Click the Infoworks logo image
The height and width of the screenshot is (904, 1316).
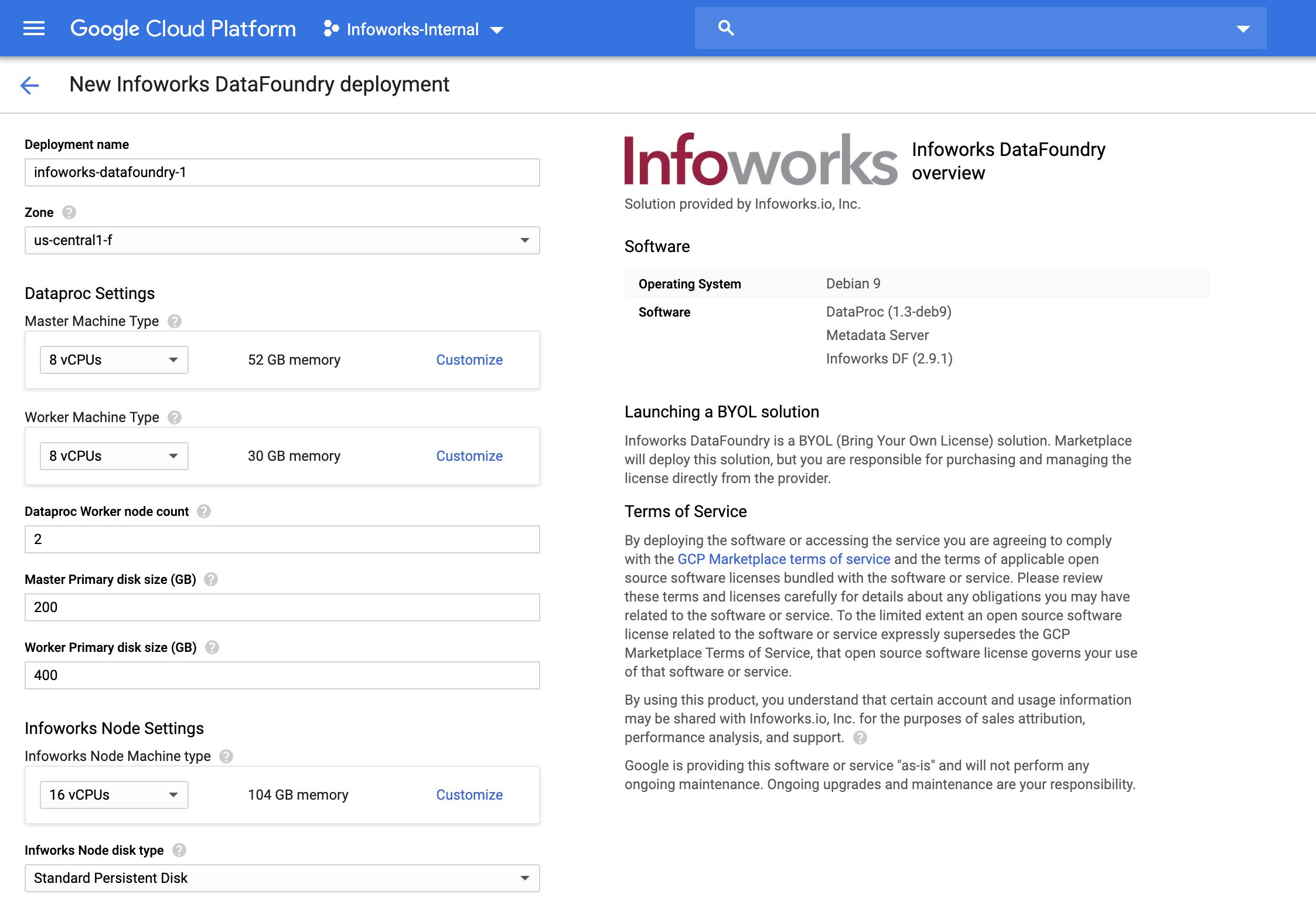point(761,159)
